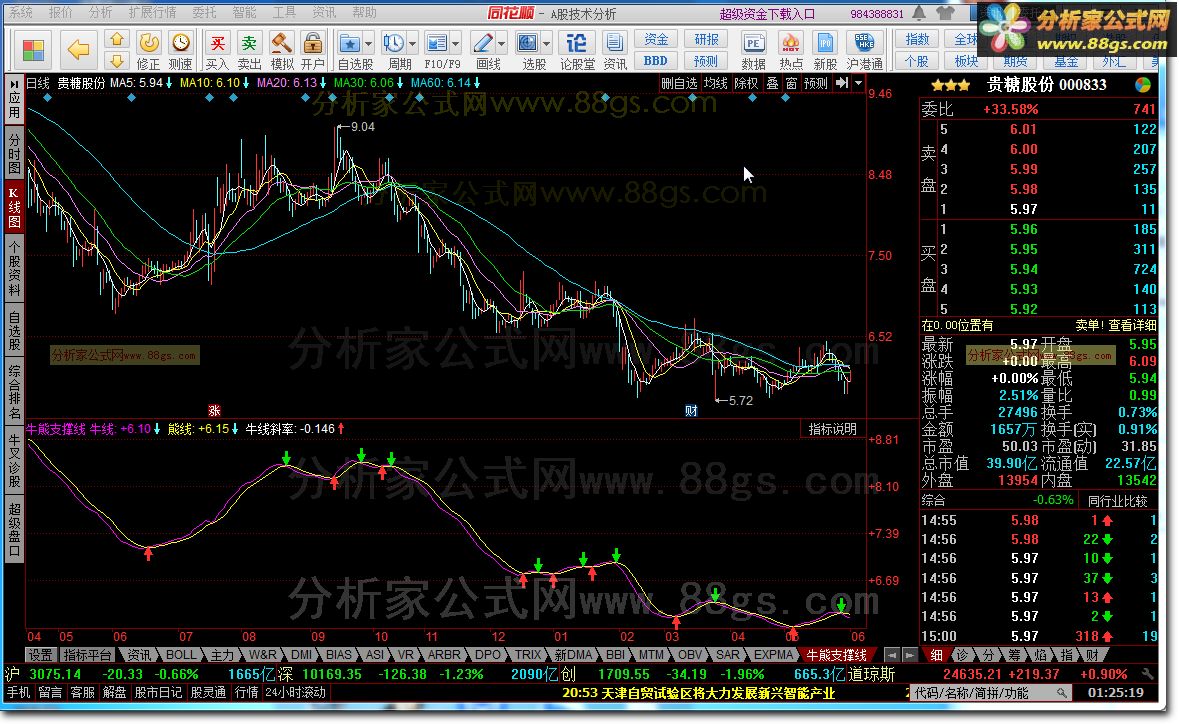This screenshot has height=724, width=1179.
Task: Open the 热点 hot topics icon
Action: coord(791,50)
